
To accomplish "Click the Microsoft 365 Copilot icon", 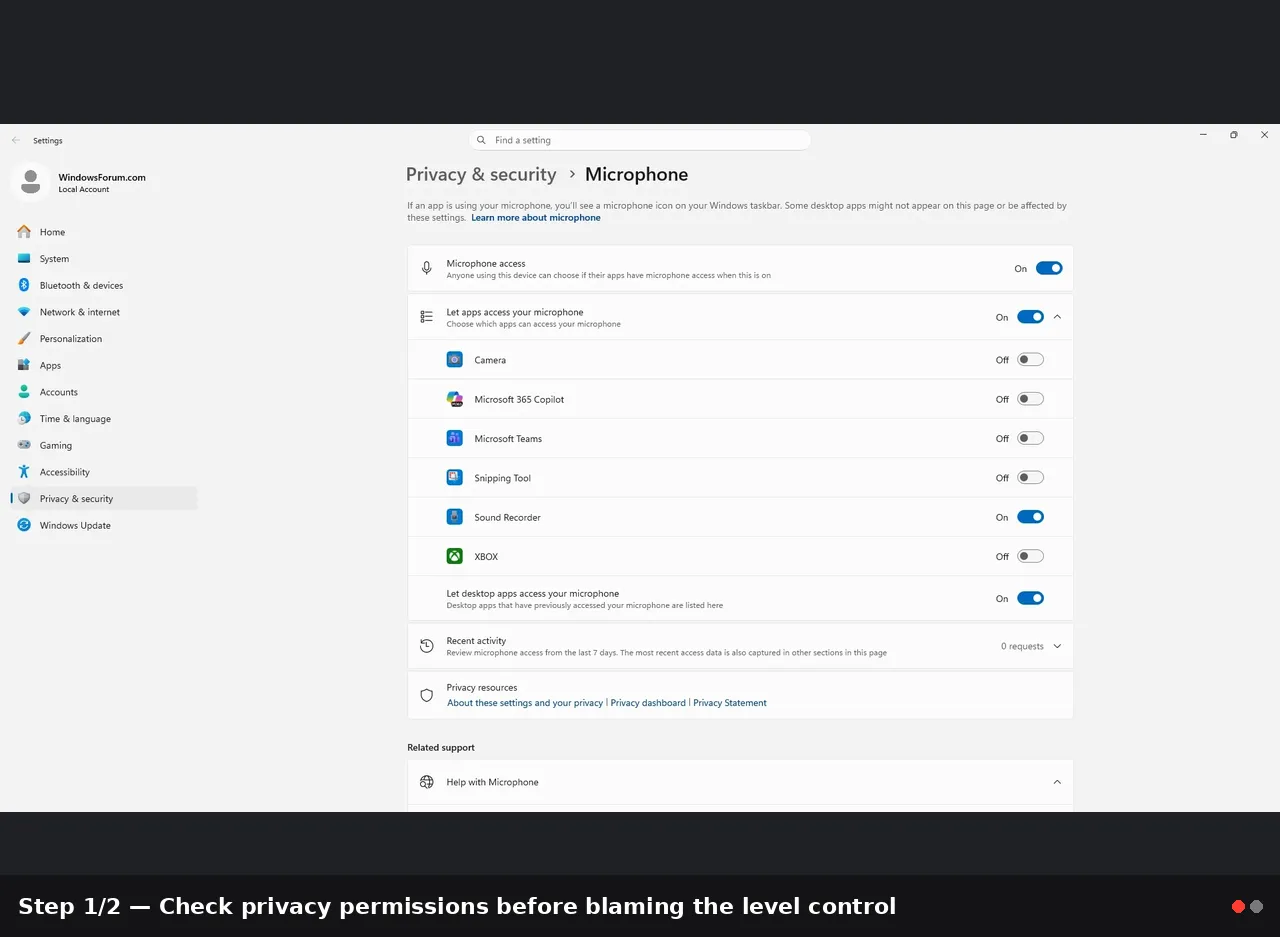I will (455, 399).
